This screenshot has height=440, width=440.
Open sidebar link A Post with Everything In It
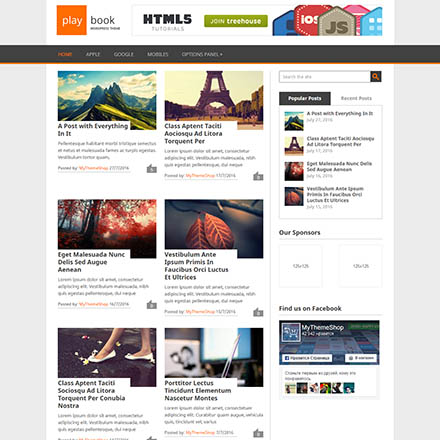(340, 114)
